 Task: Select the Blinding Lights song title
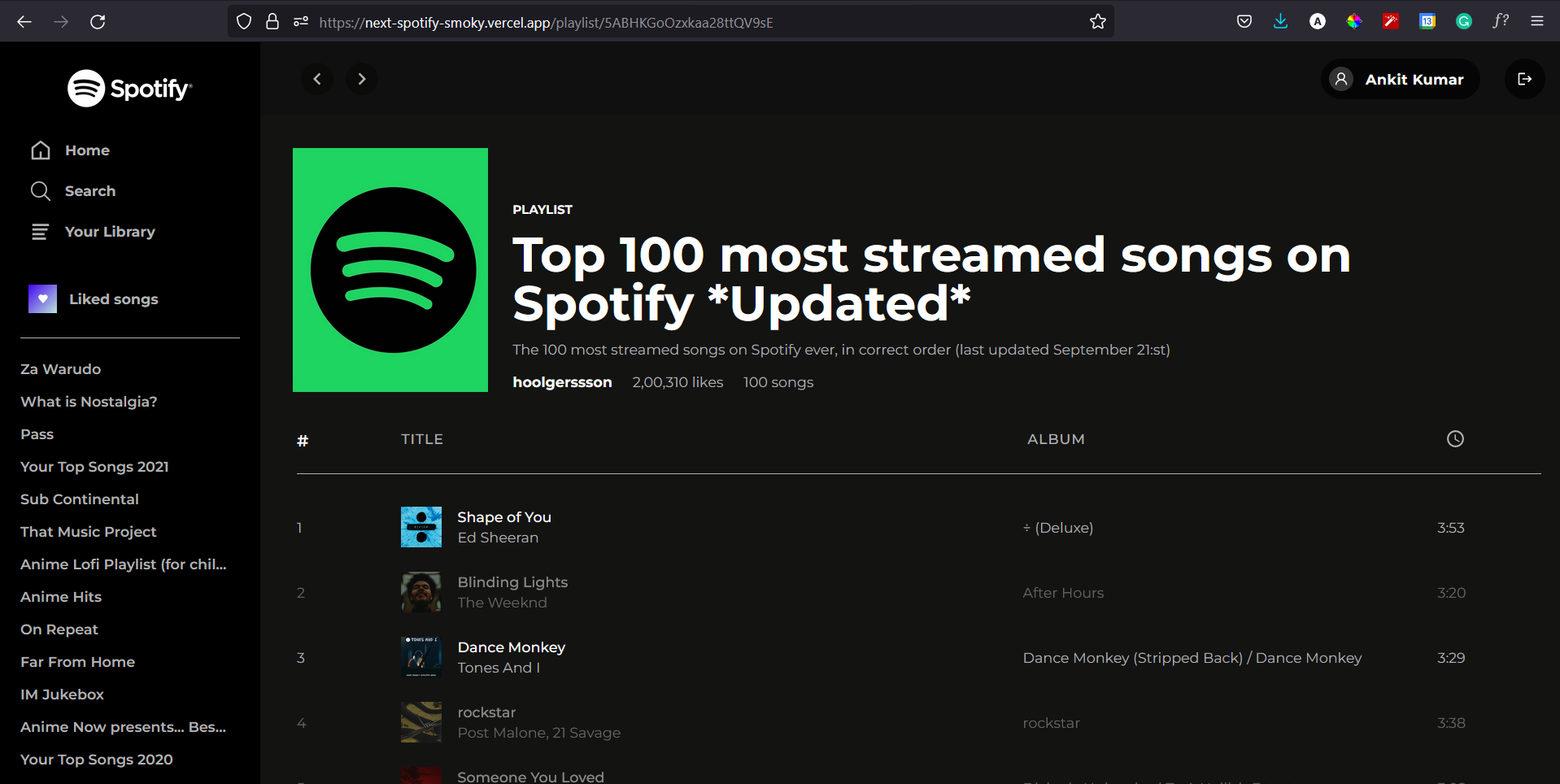[x=512, y=582]
